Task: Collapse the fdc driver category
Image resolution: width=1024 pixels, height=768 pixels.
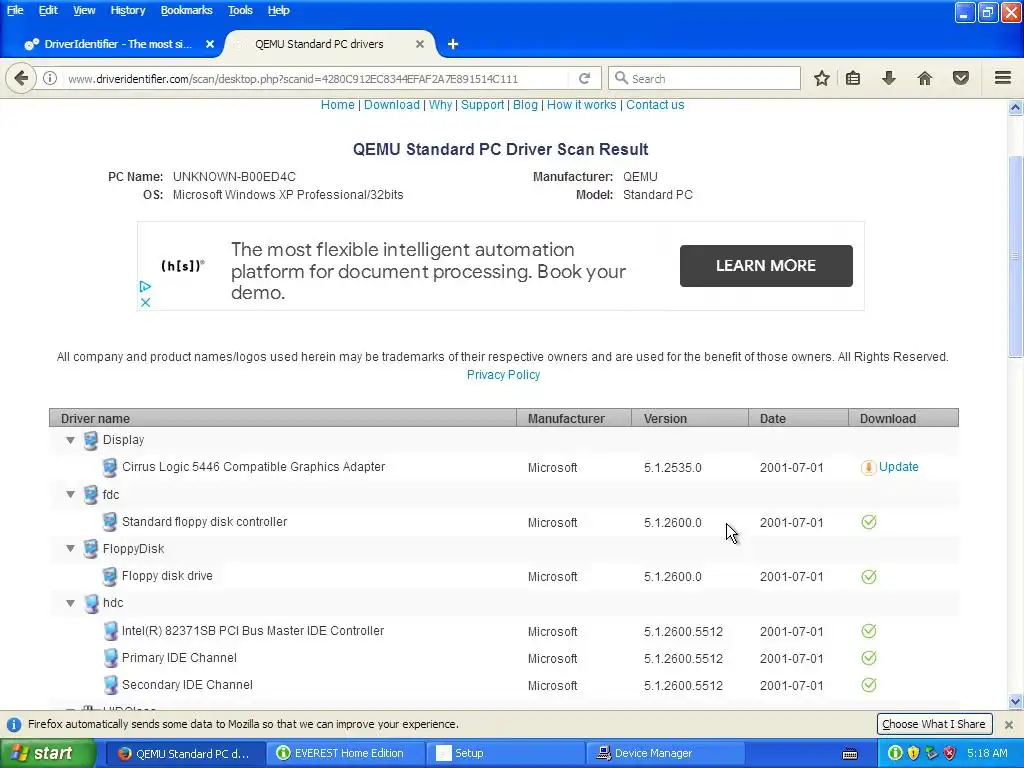Action: click(70, 494)
